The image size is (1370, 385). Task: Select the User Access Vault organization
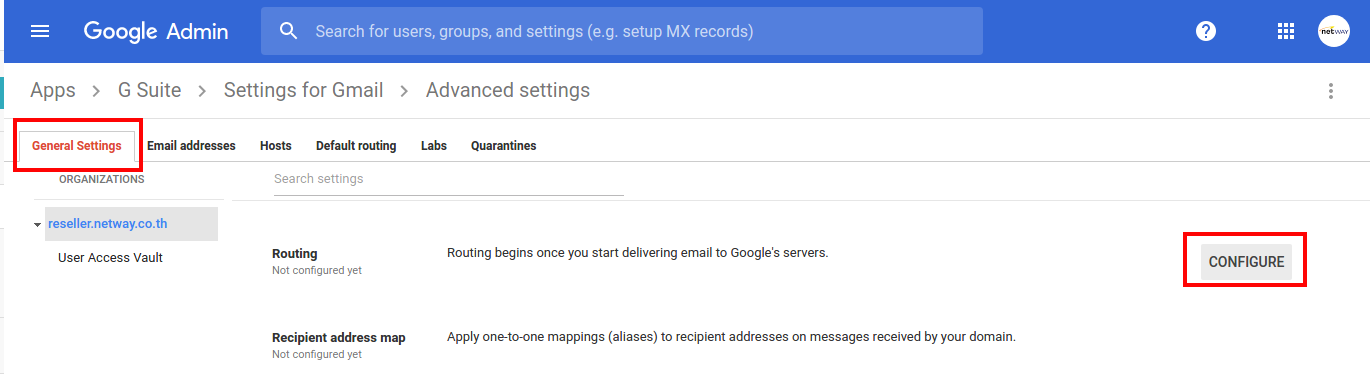(110, 257)
